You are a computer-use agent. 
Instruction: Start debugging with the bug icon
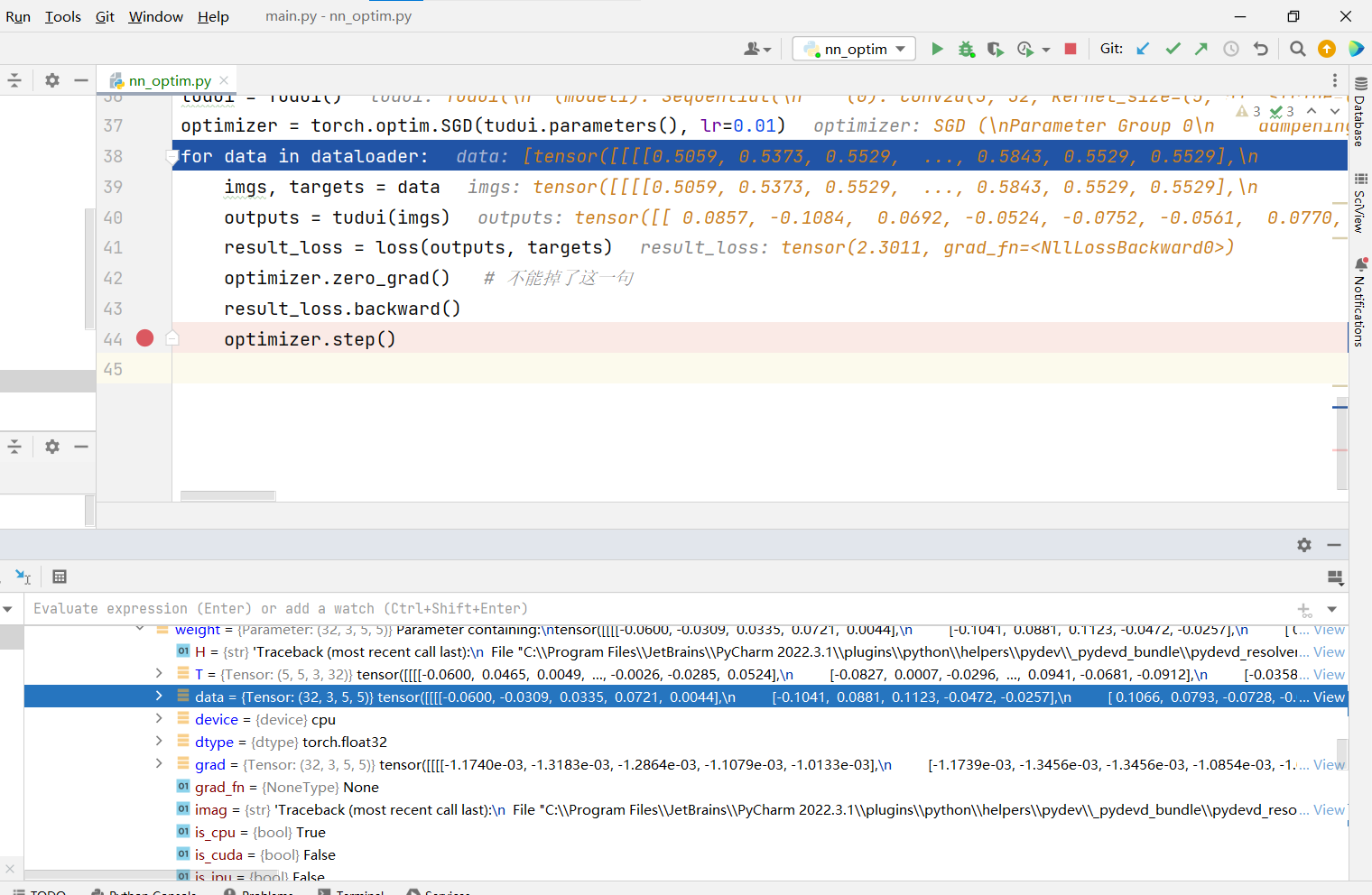click(967, 49)
